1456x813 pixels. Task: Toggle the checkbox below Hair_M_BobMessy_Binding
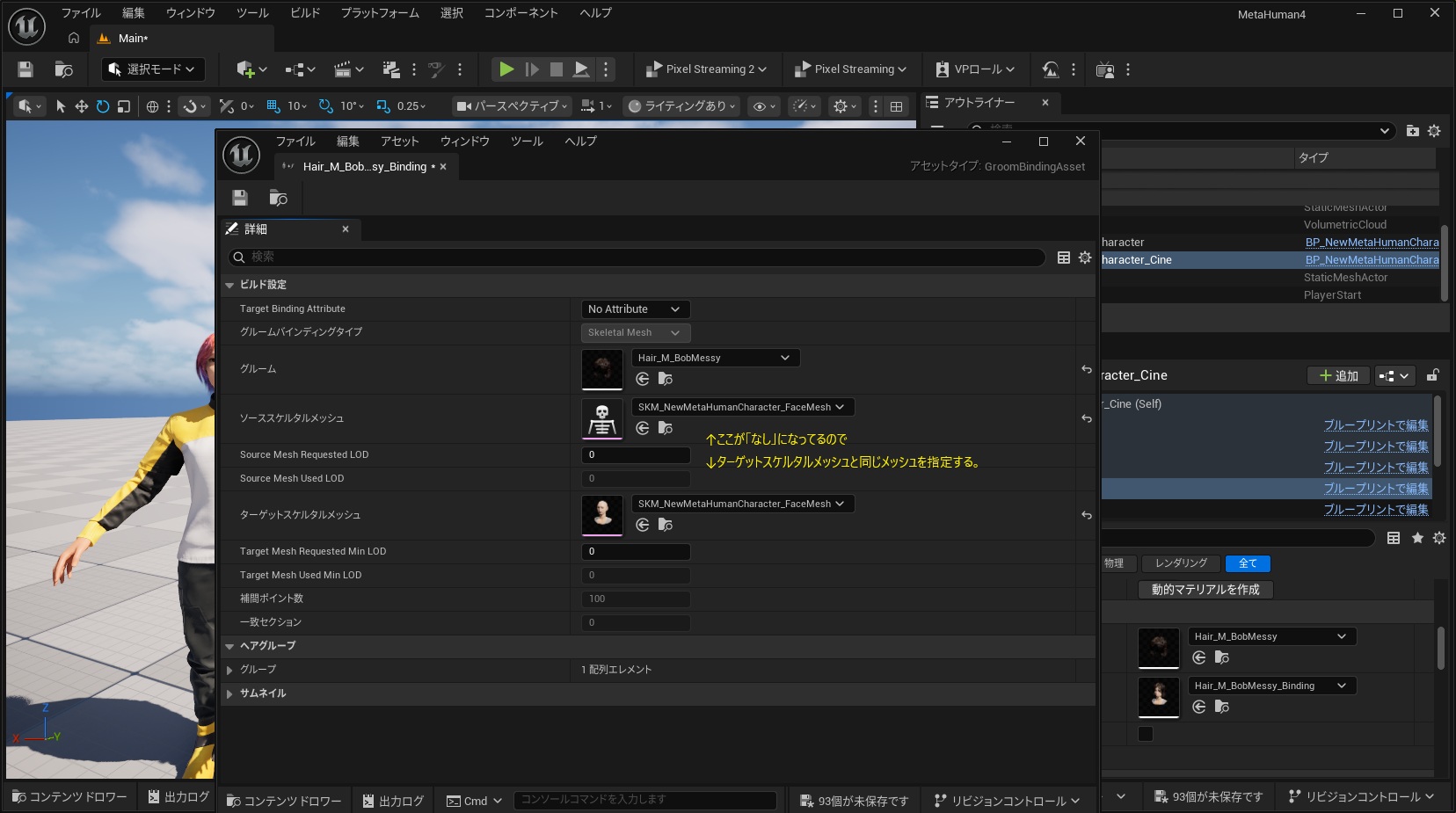(x=1146, y=734)
